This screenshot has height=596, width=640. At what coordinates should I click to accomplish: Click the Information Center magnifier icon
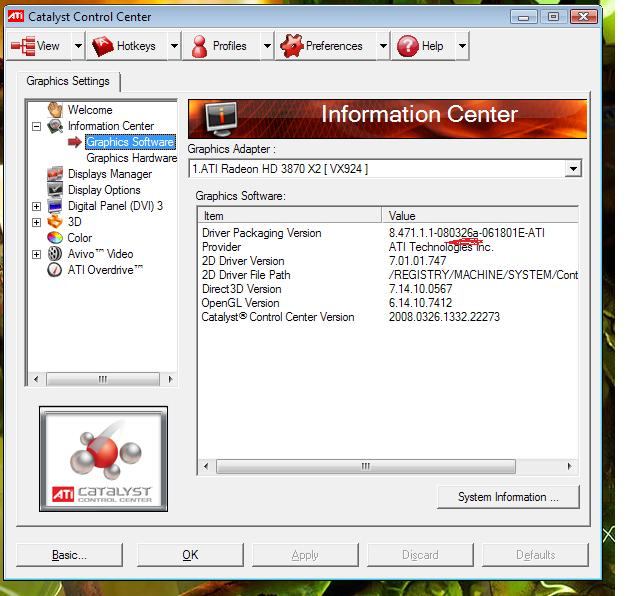click(x=55, y=126)
